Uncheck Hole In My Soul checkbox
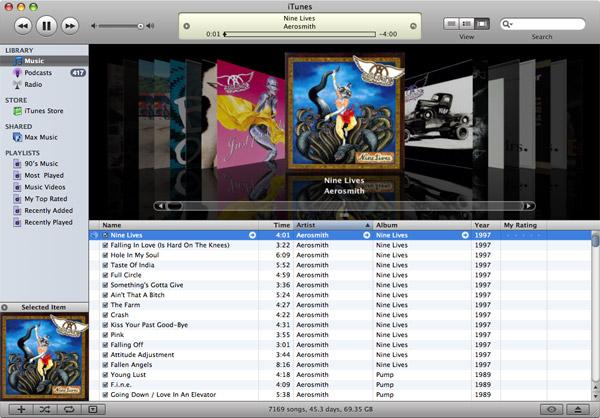Image resolution: width=600 pixels, height=418 pixels. tap(105, 255)
